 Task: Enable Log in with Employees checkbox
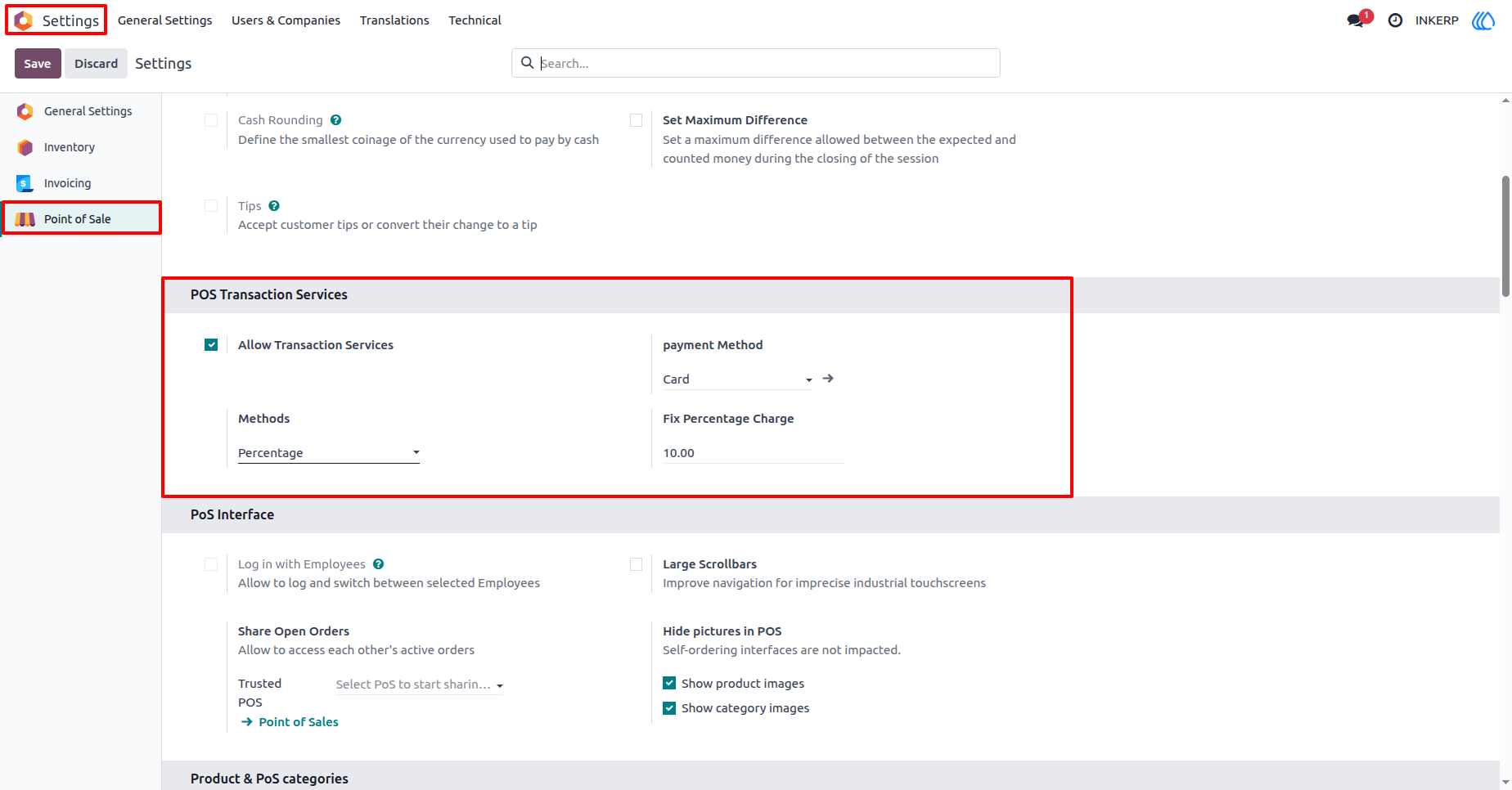(x=211, y=564)
